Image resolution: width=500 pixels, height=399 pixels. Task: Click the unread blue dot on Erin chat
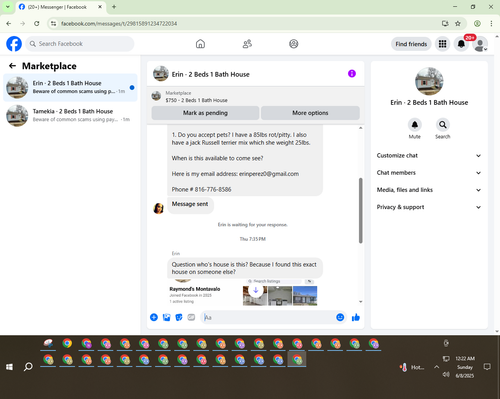point(132,88)
